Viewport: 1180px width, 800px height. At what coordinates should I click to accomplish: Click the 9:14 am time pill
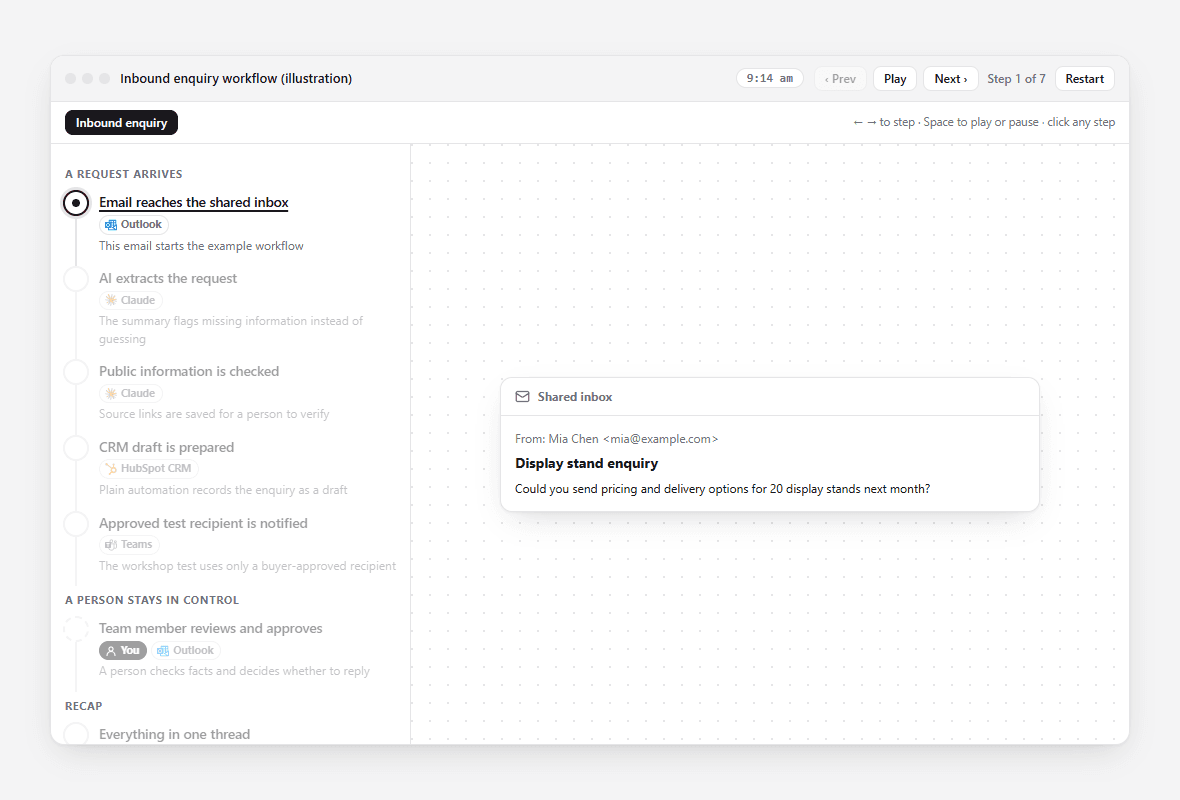770,78
